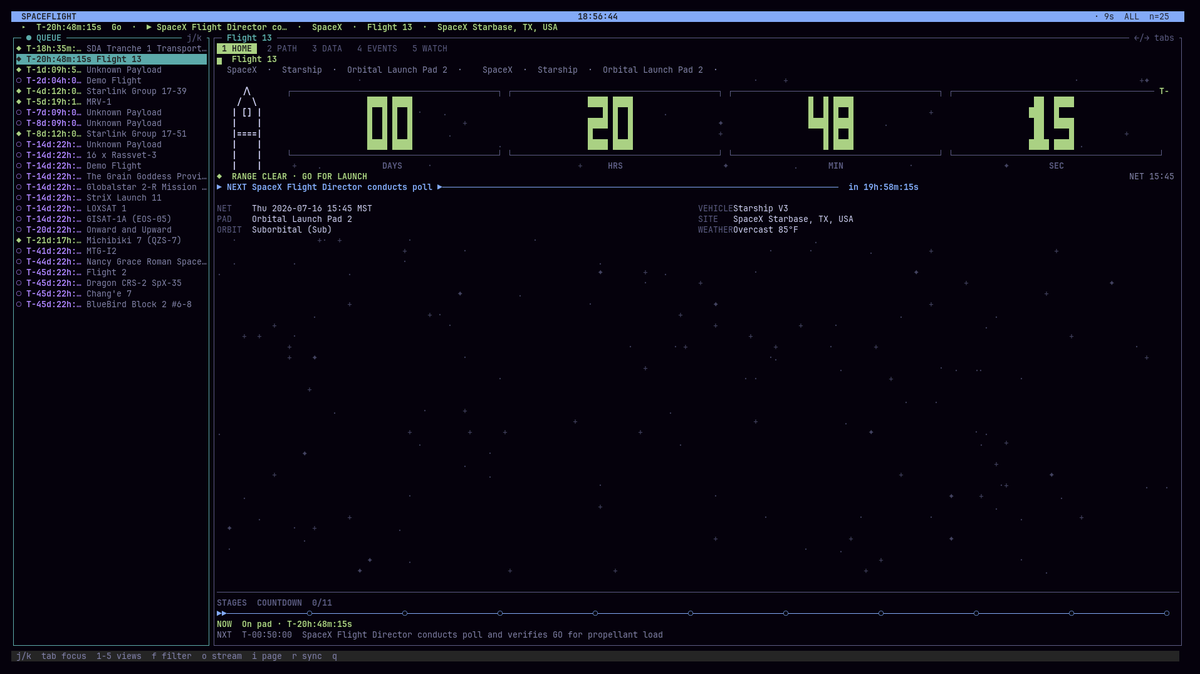Click the play arrows at stages timeline start
The image size is (1200, 674).
click(x=222, y=613)
